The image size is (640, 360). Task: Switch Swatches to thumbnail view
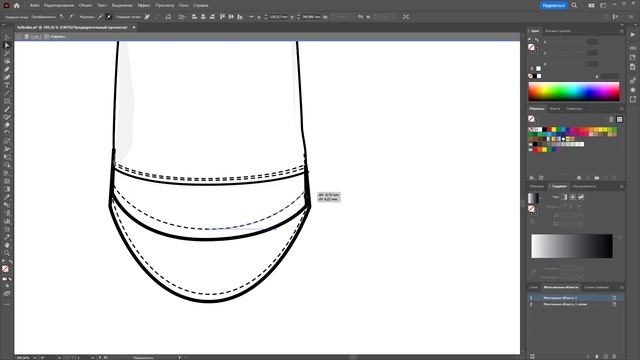click(620, 119)
